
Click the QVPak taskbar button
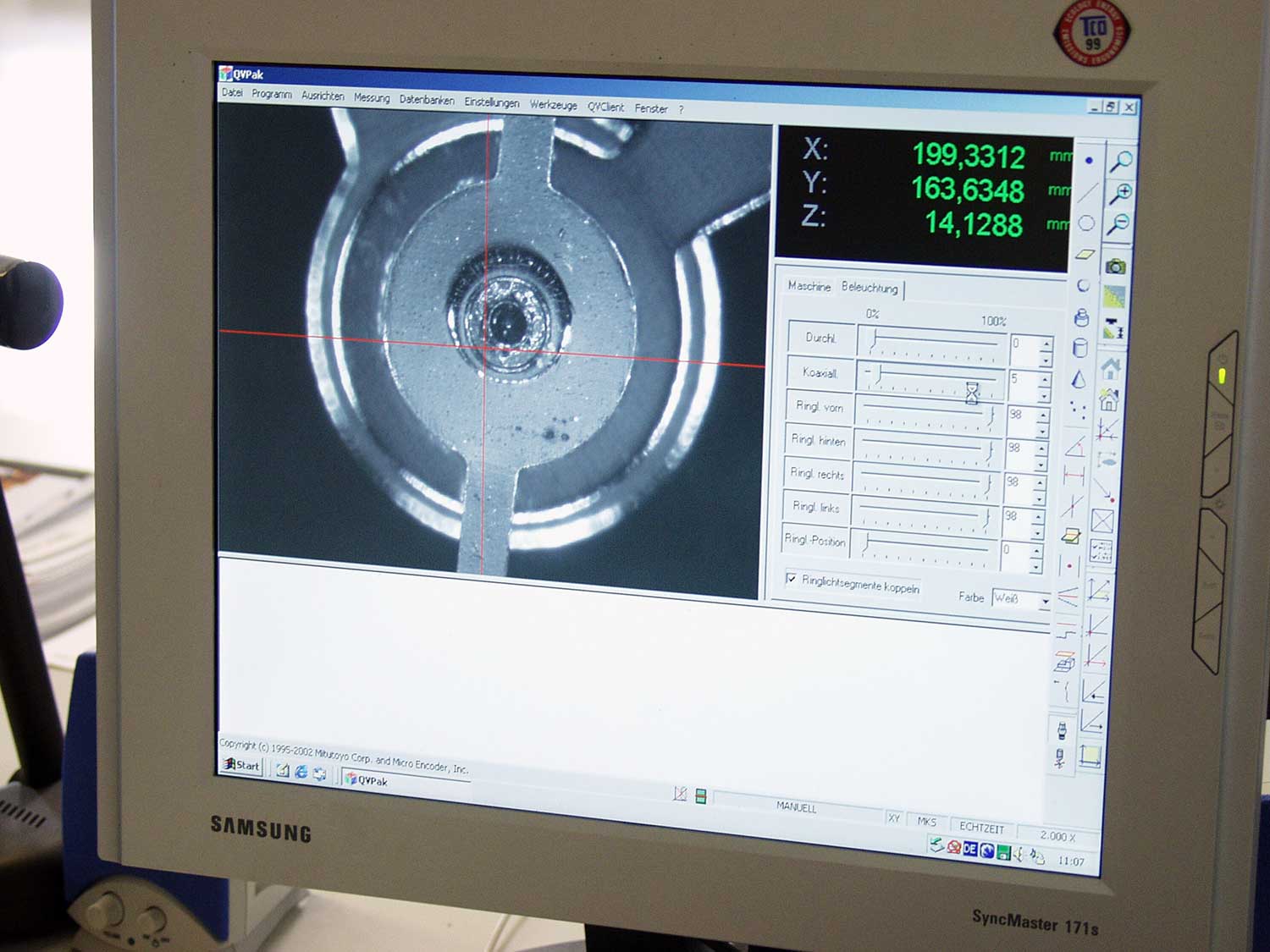(x=405, y=780)
